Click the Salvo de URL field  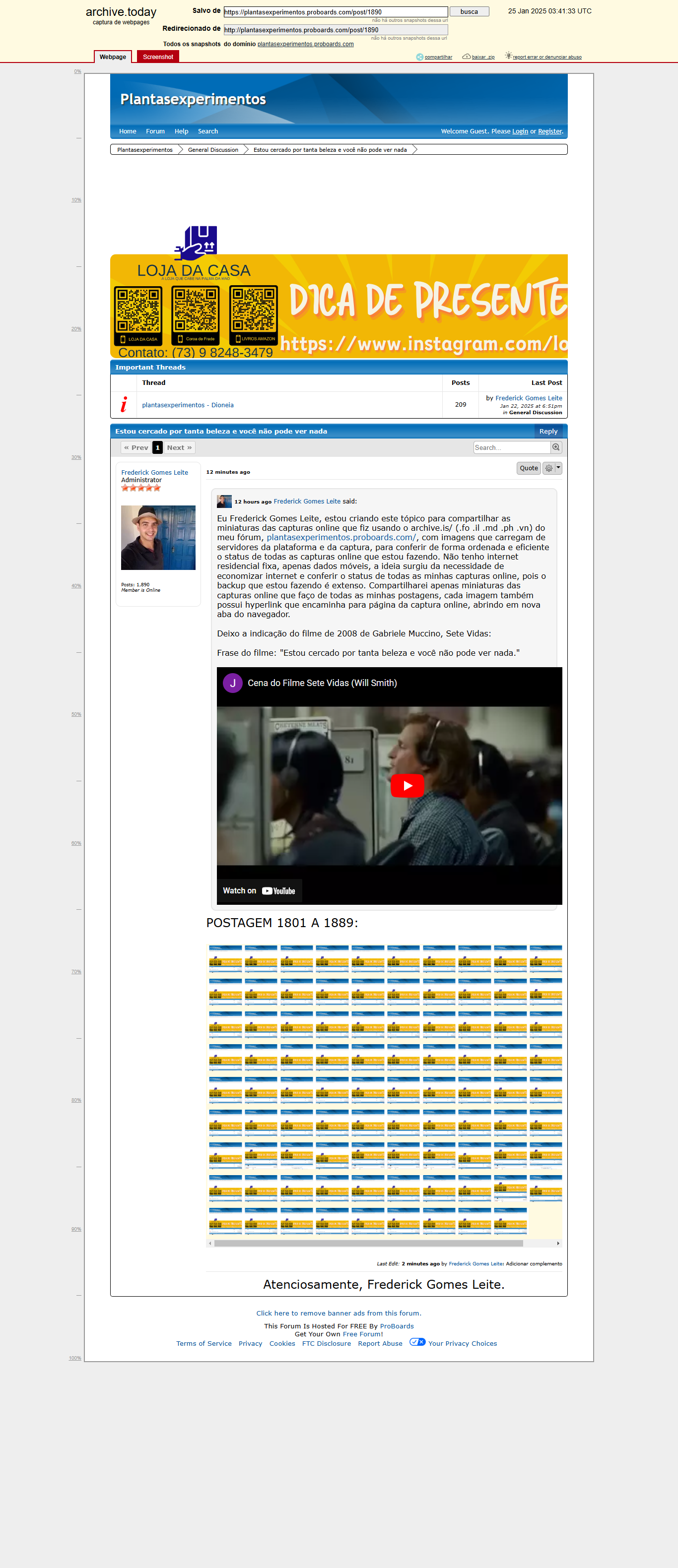point(336,11)
